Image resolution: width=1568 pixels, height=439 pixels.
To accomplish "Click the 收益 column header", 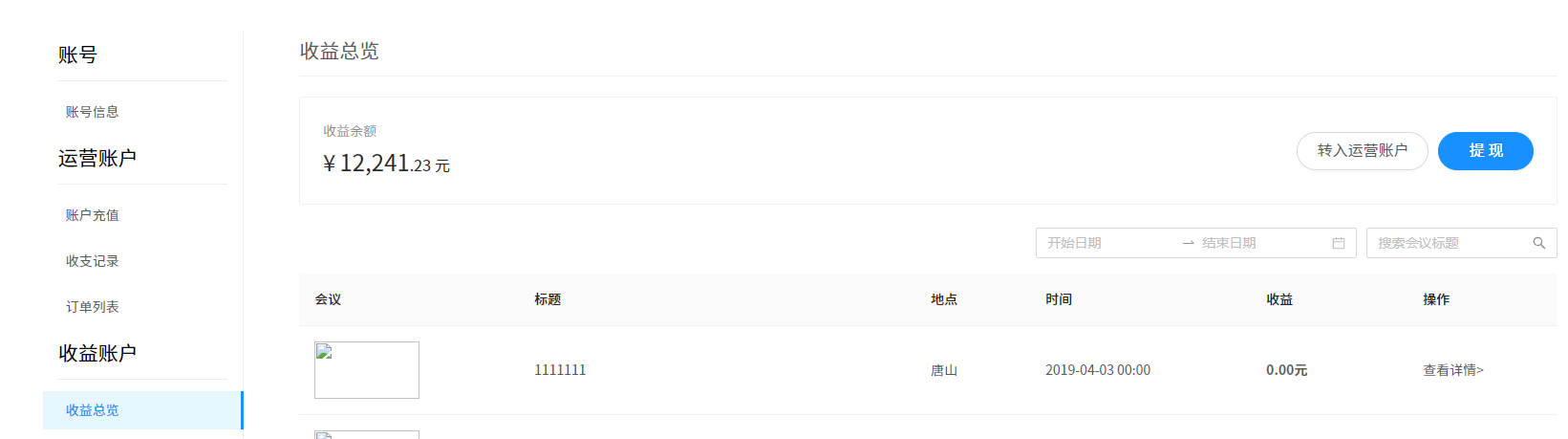I will (x=1279, y=299).
